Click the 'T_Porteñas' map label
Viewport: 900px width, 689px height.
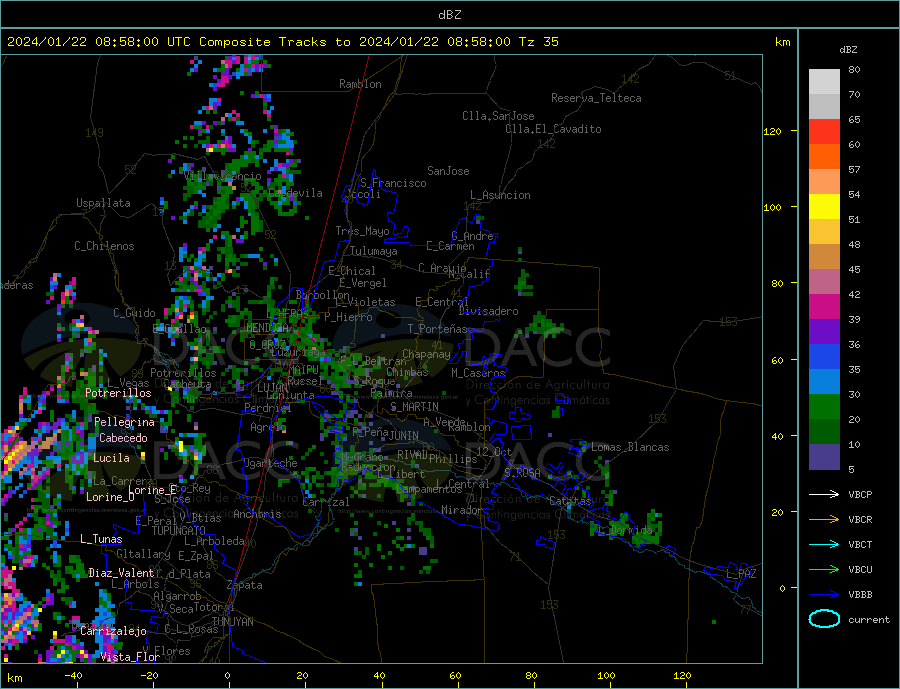click(437, 329)
